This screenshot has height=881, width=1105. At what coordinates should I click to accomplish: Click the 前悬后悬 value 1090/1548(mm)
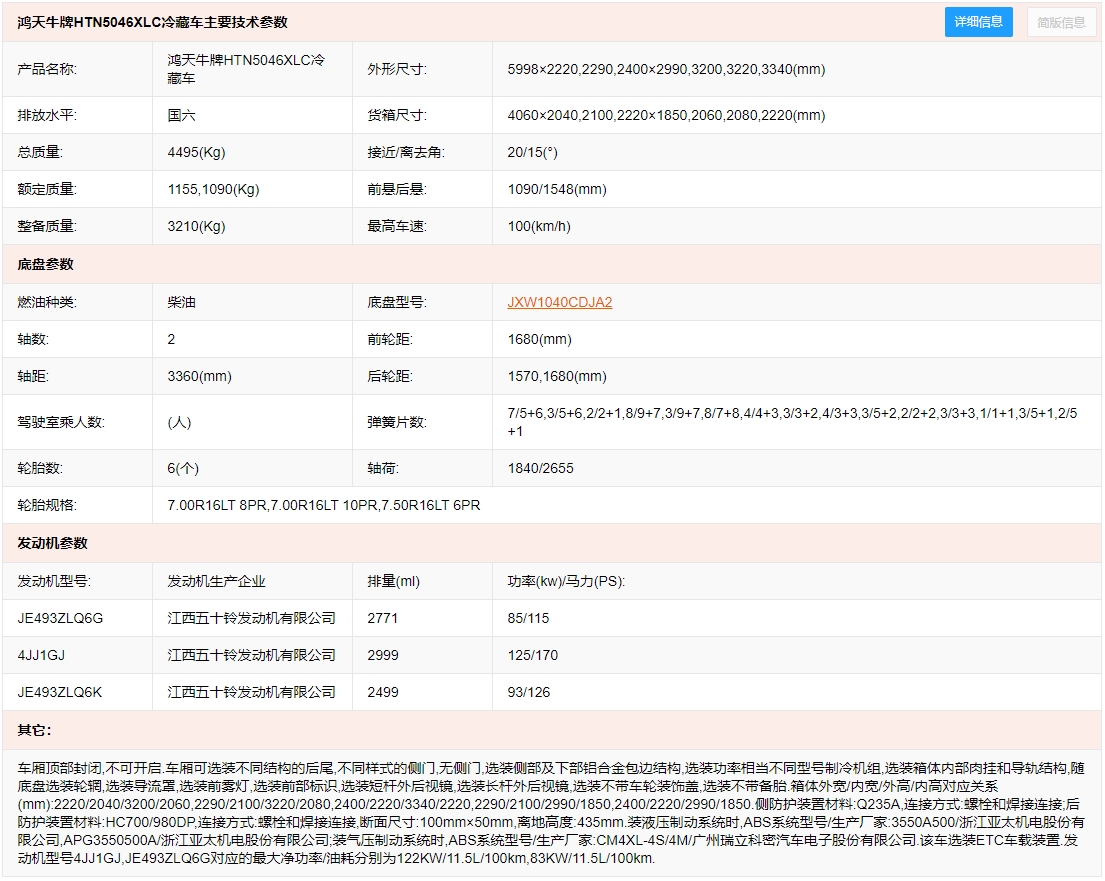pos(557,189)
